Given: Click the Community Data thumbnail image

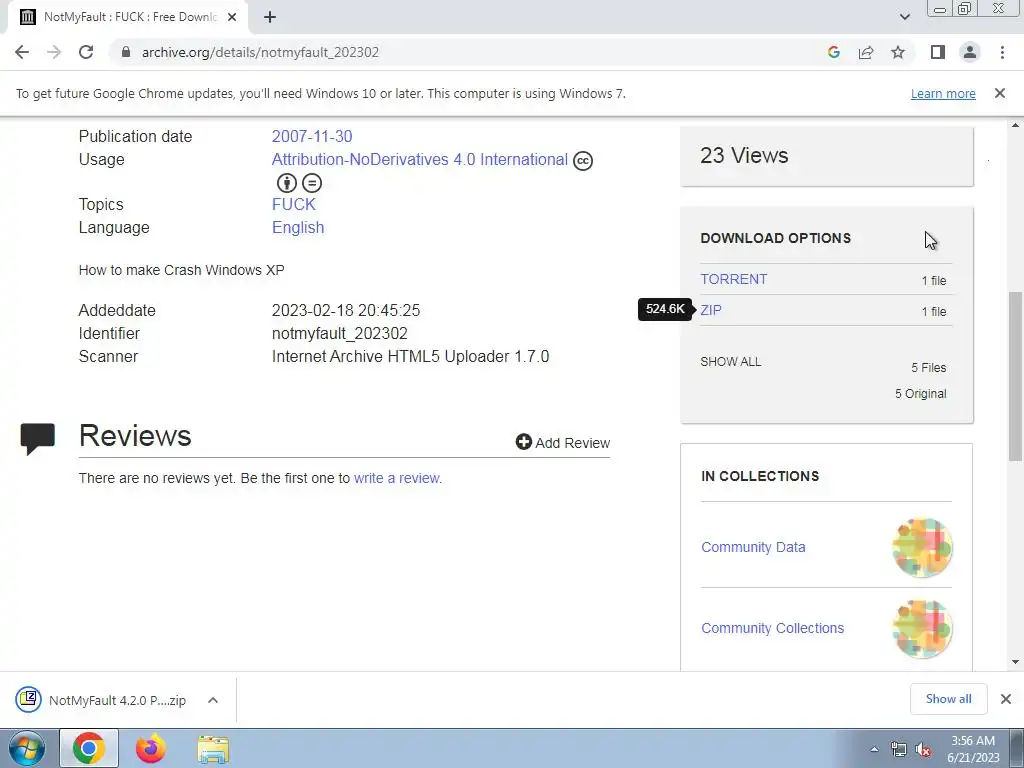Looking at the screenshot, I should tap(922, 547).
